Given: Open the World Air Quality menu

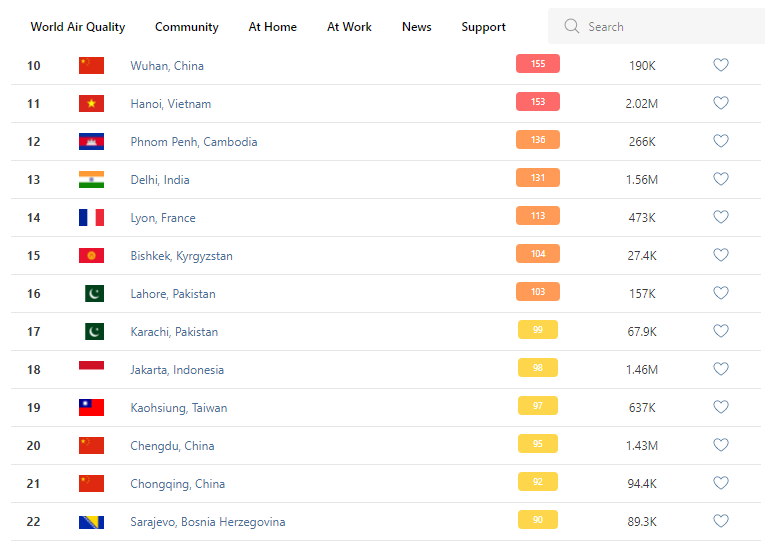Looking at the screenshot, I should coord(78,27).
